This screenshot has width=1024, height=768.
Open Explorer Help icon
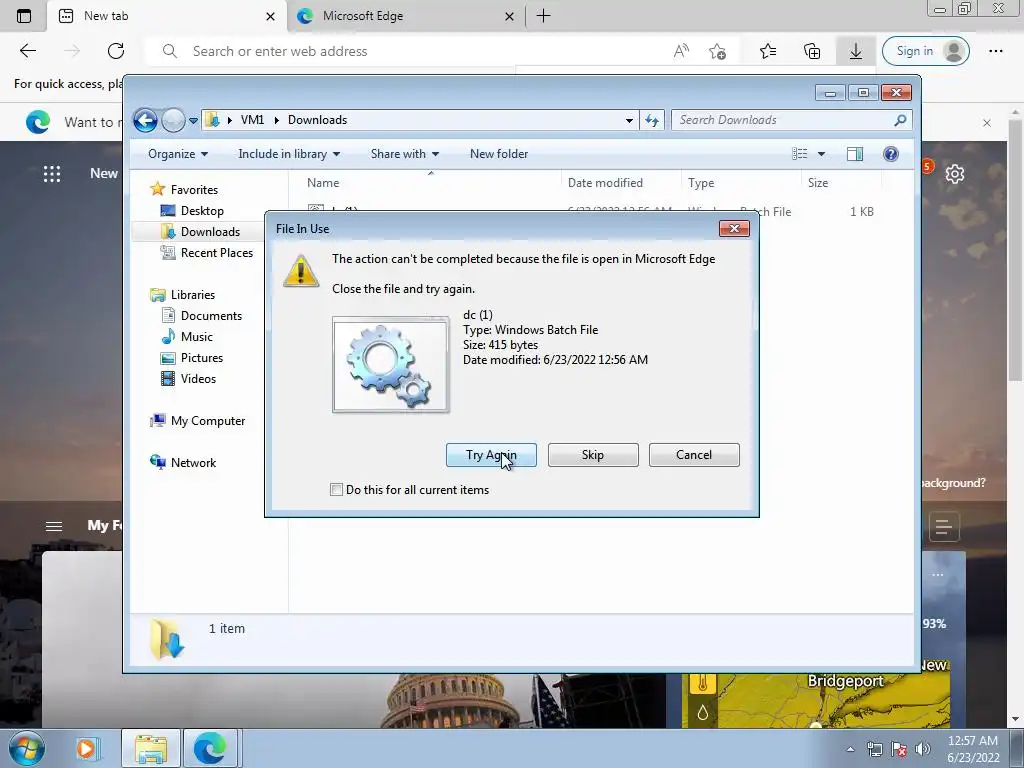coord(891,154)
